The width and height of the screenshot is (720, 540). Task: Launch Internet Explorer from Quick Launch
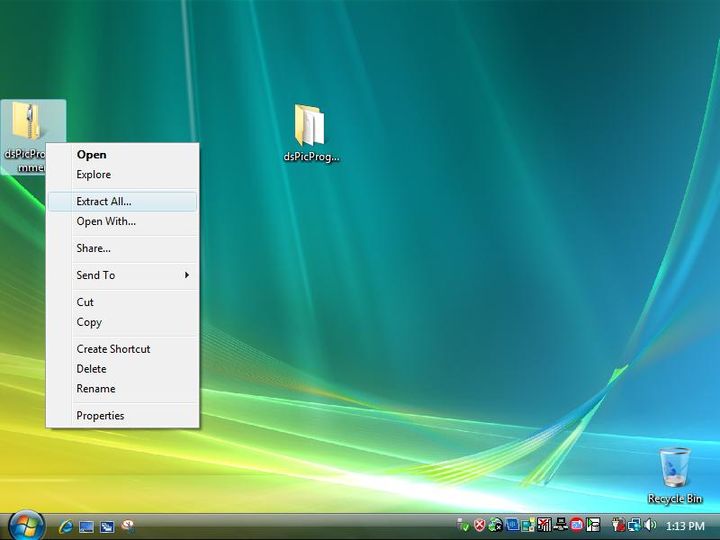(66, 525)
